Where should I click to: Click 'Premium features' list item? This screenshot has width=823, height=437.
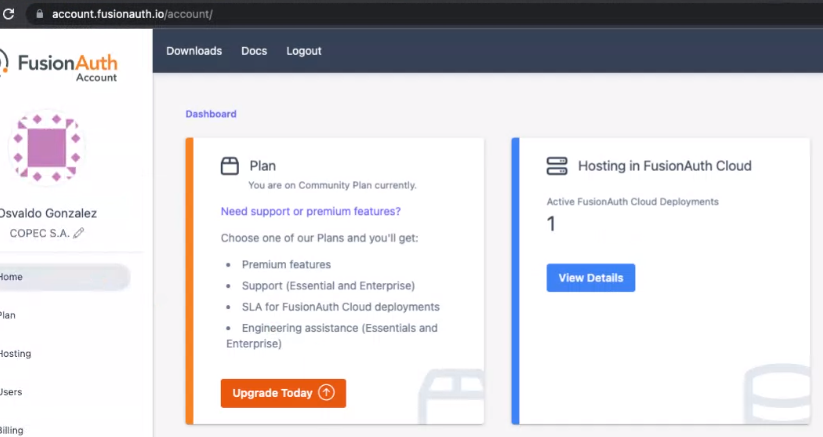286,264
